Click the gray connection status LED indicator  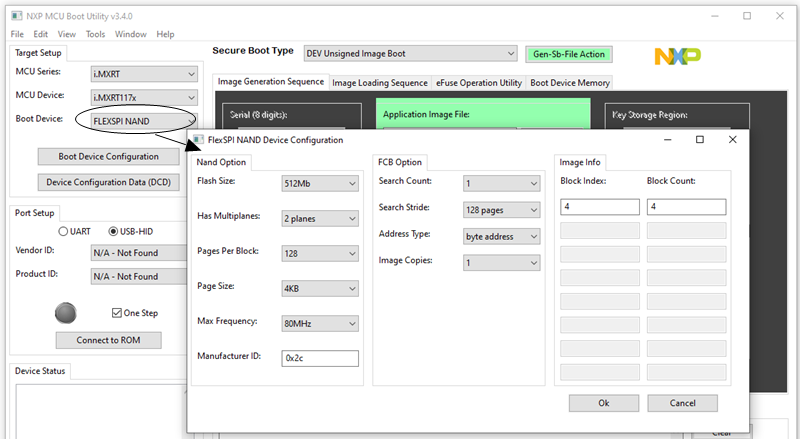pyautogui.click(x=65, y=312)
